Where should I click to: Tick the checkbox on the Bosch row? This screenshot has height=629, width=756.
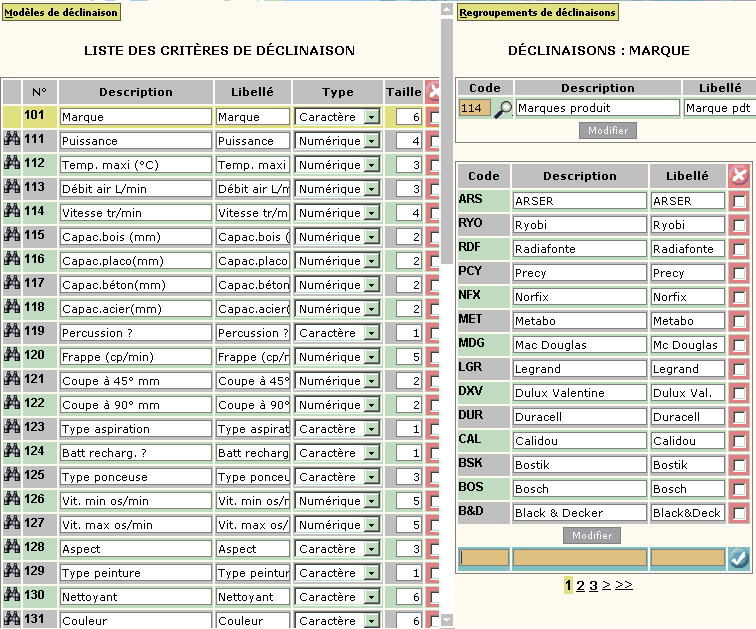739,489
